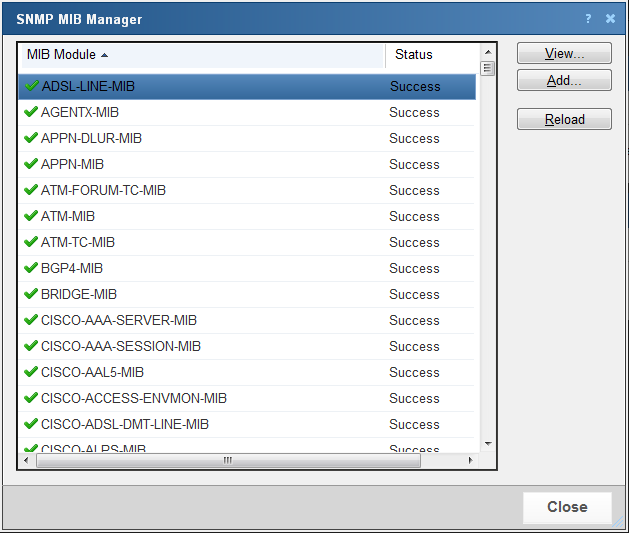Click green checkmark icon beside ADSL-LINE-MIB
This screenshot has width=629, height=533.
[31, 86]
